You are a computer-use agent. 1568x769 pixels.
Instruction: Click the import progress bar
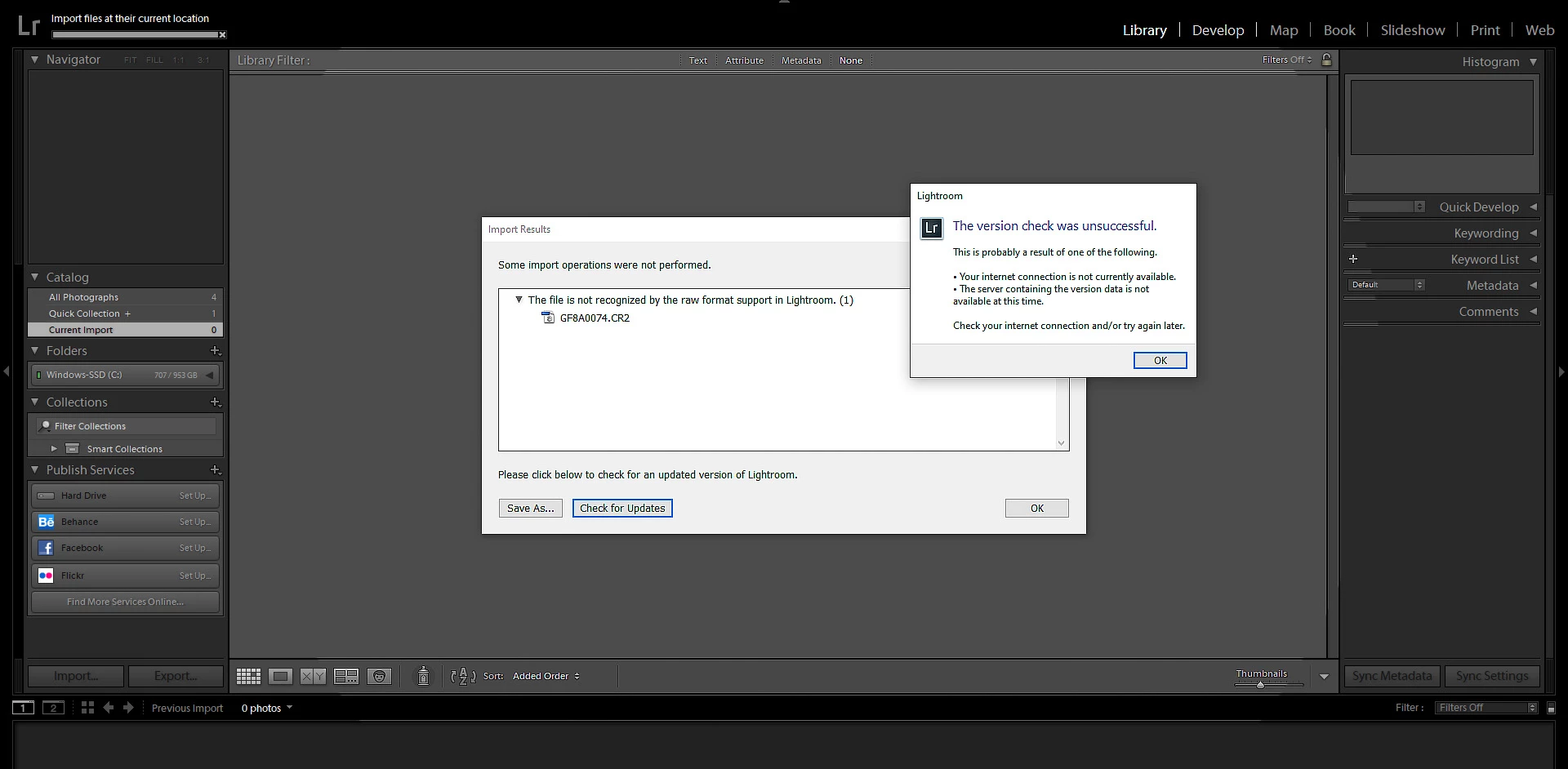(136, 34)
